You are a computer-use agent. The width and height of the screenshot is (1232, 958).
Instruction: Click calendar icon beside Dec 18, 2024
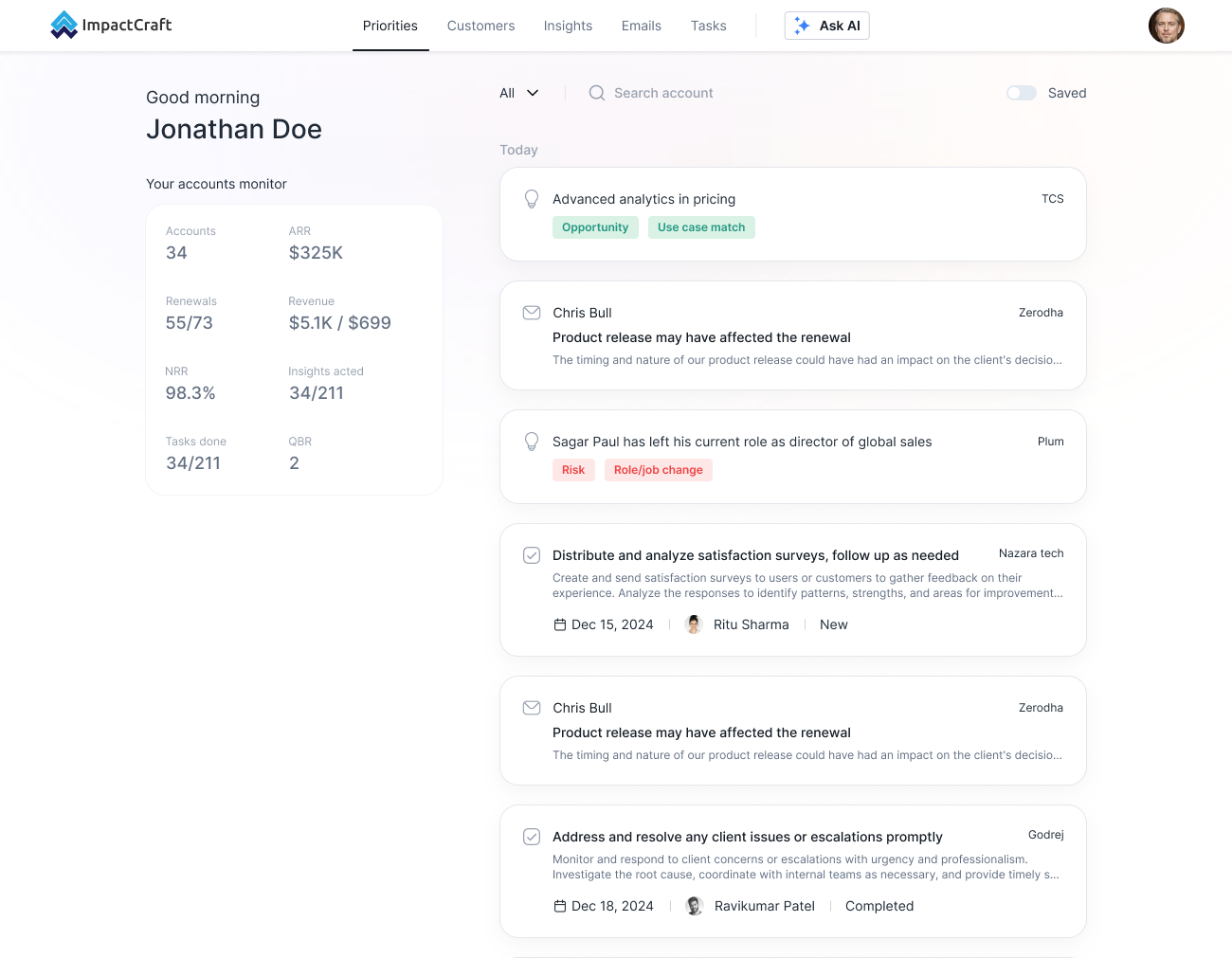[560, 906]
